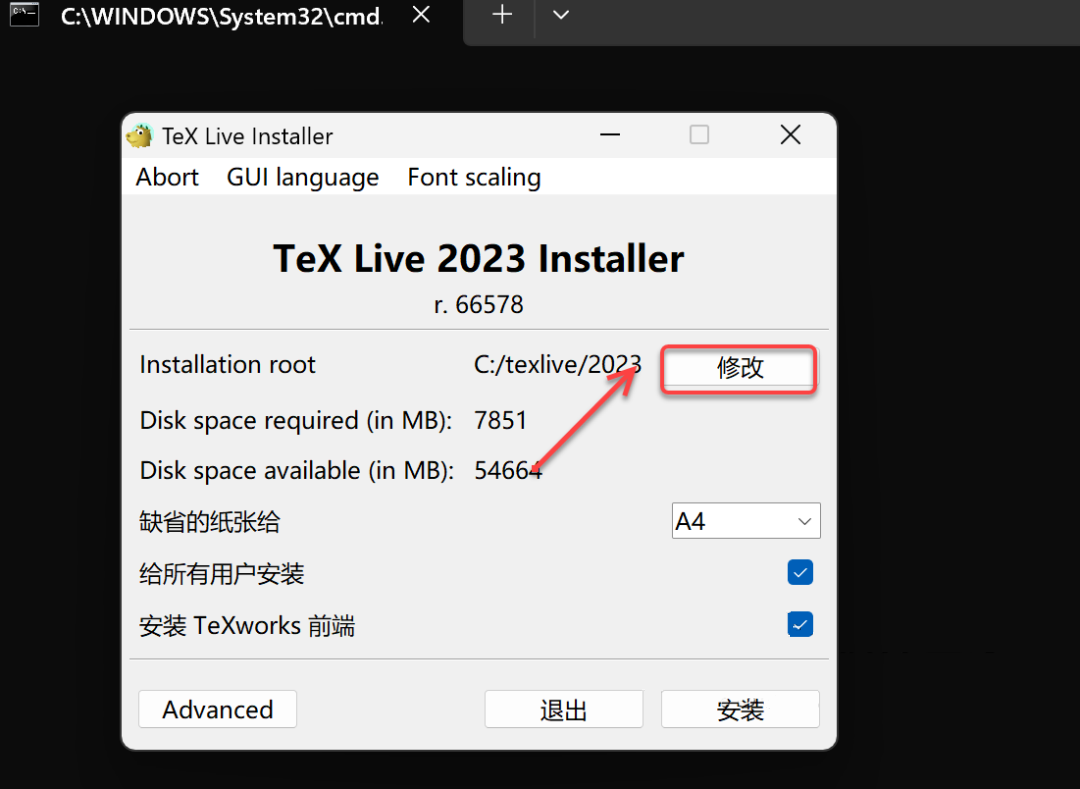
Task: Open the GUI language menu
Action: [x=302, y=176]
